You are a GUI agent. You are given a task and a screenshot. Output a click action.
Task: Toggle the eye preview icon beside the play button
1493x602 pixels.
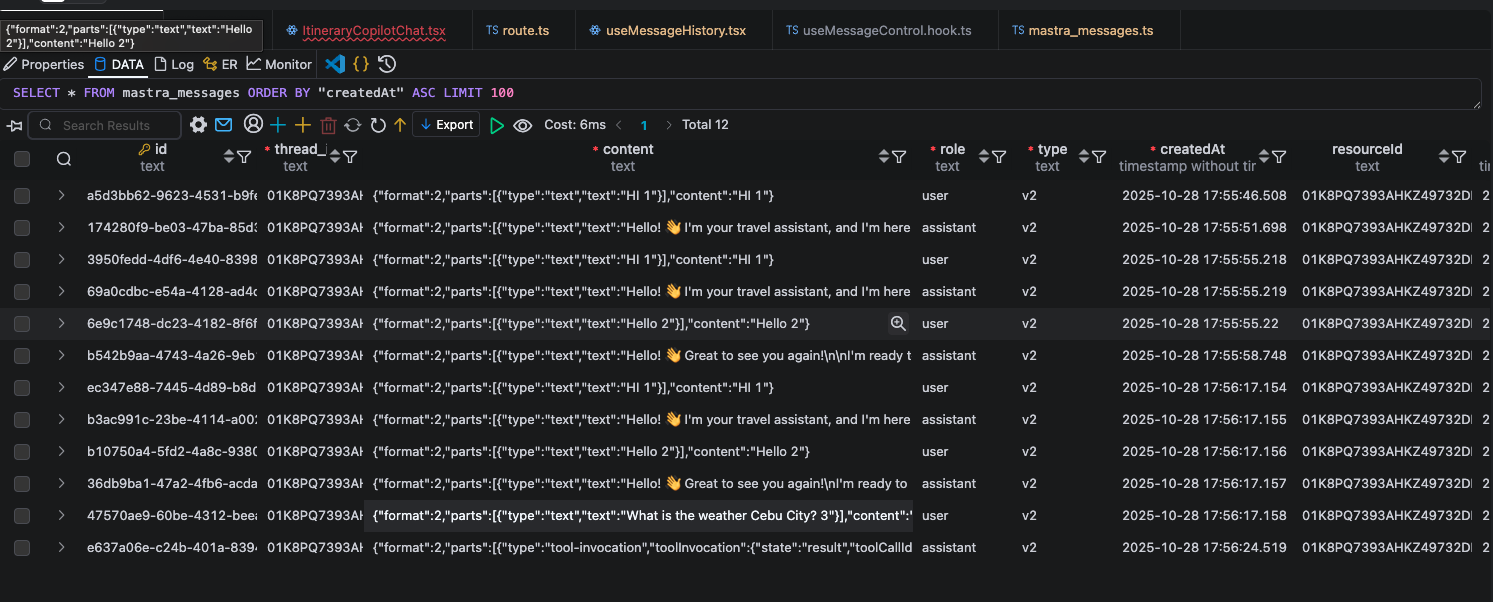tap(523, 125)
